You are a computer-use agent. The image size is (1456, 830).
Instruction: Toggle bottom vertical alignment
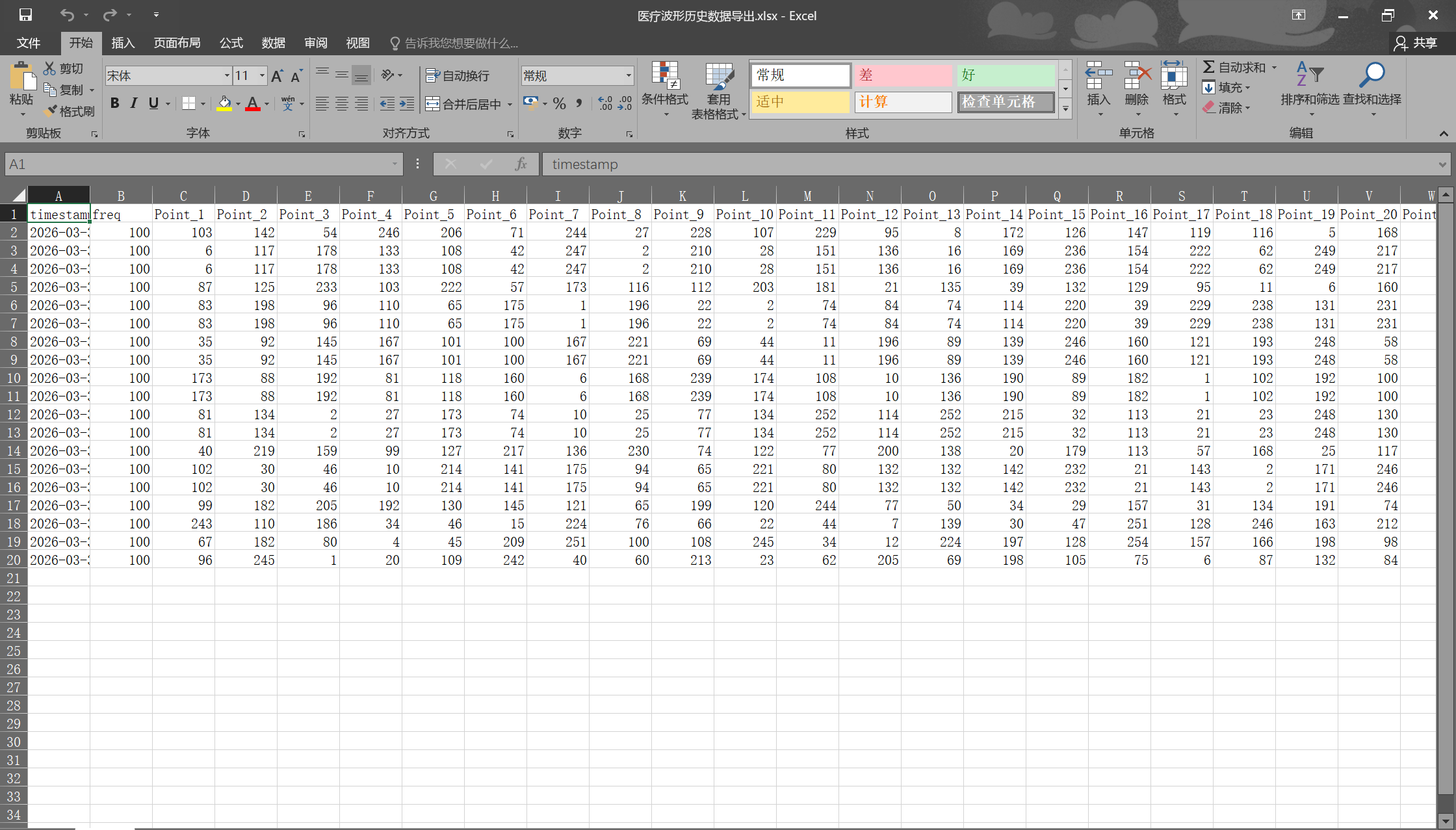361,75
